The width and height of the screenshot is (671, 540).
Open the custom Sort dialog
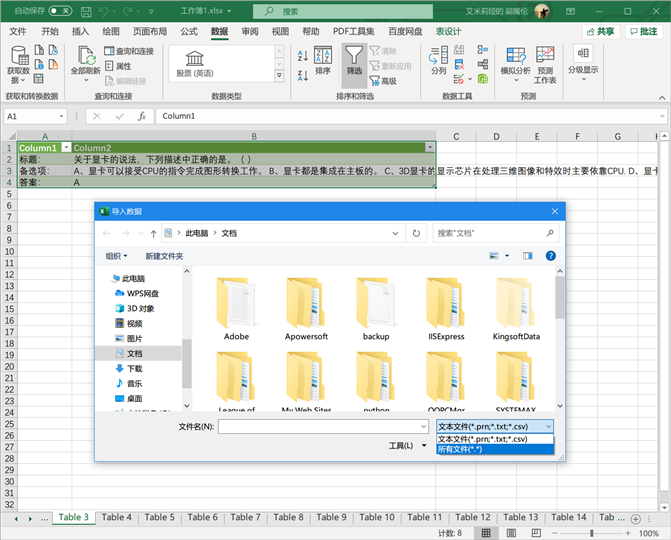coord(323,61)
